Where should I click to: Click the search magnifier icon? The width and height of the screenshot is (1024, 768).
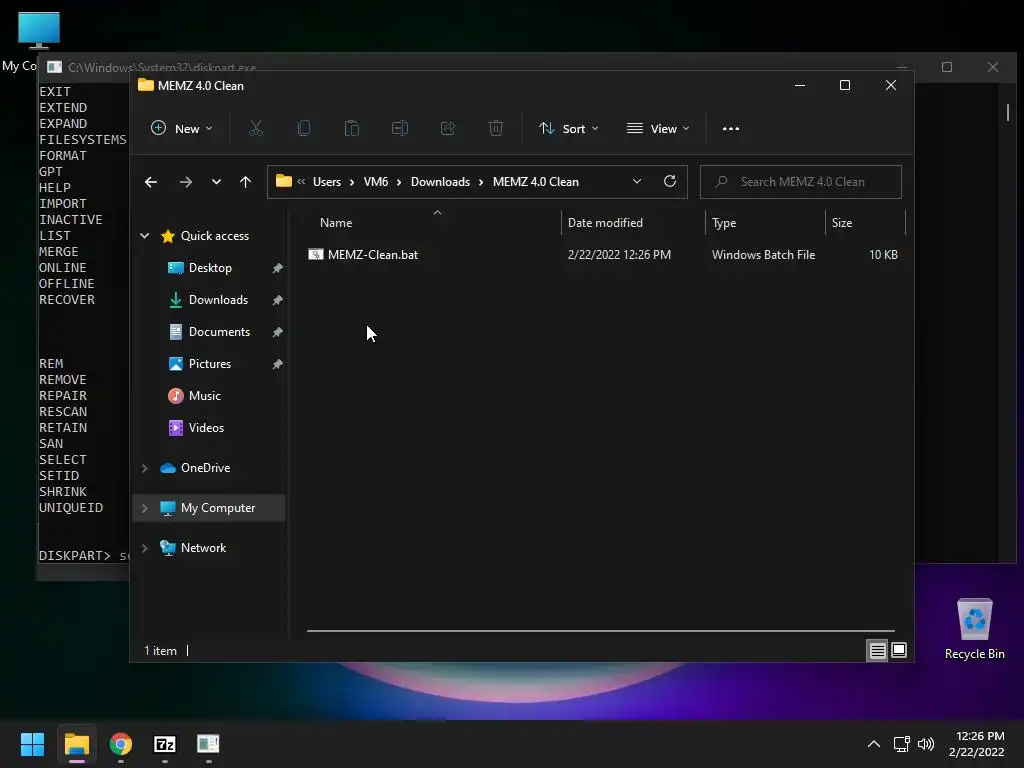pyautogui.click(x=721, y=182)
